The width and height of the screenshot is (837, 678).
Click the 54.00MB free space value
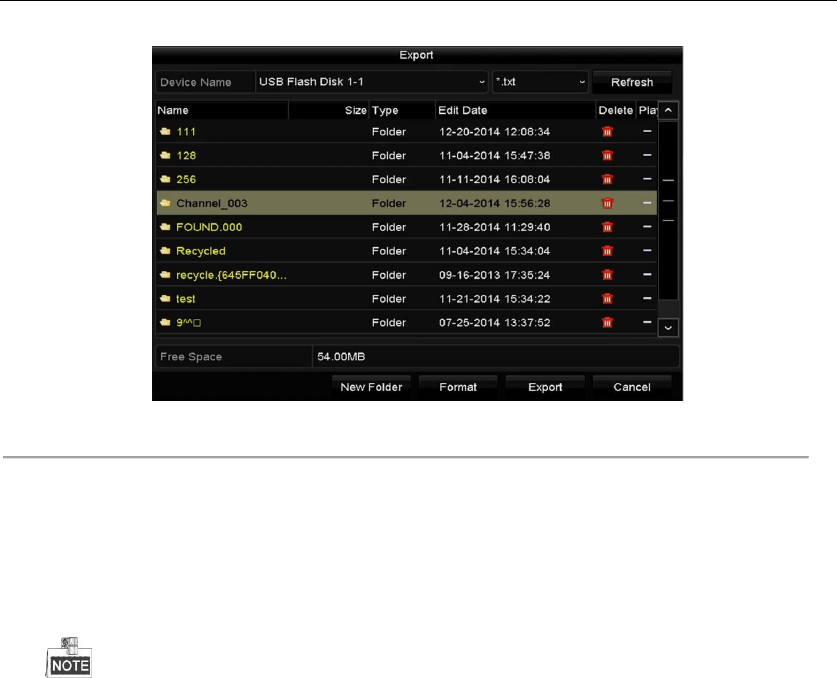341,357
